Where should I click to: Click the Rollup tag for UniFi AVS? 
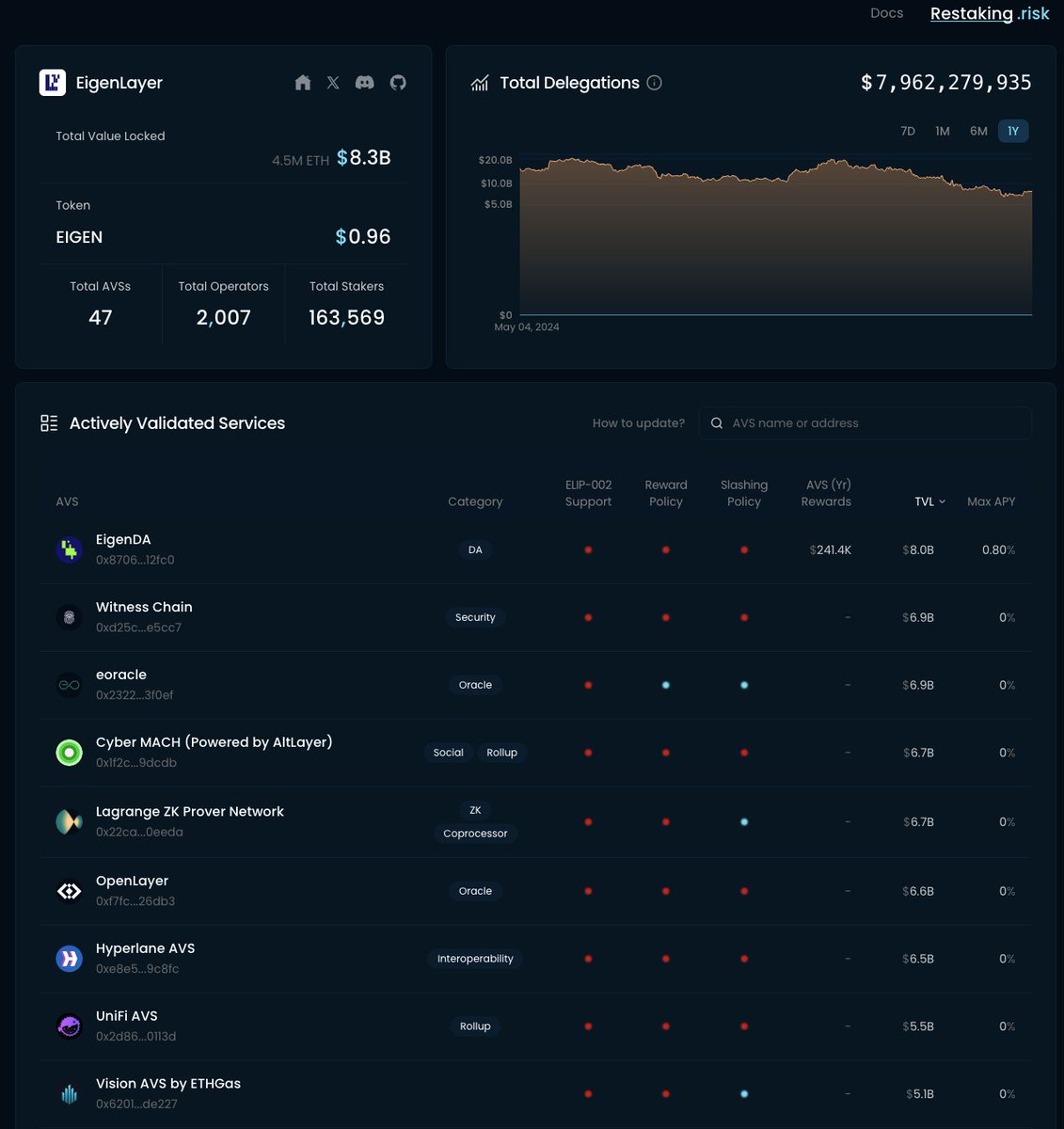click(475, 1026)
